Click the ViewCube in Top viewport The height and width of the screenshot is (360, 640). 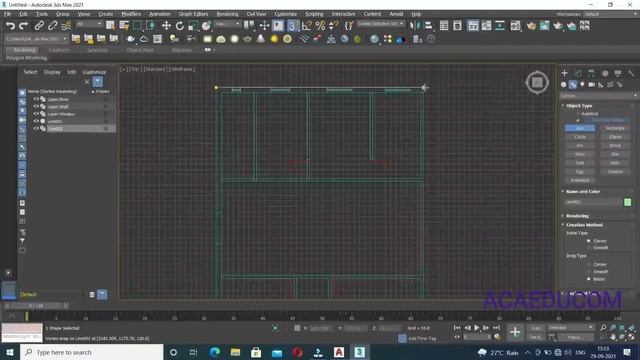[537, 83]
